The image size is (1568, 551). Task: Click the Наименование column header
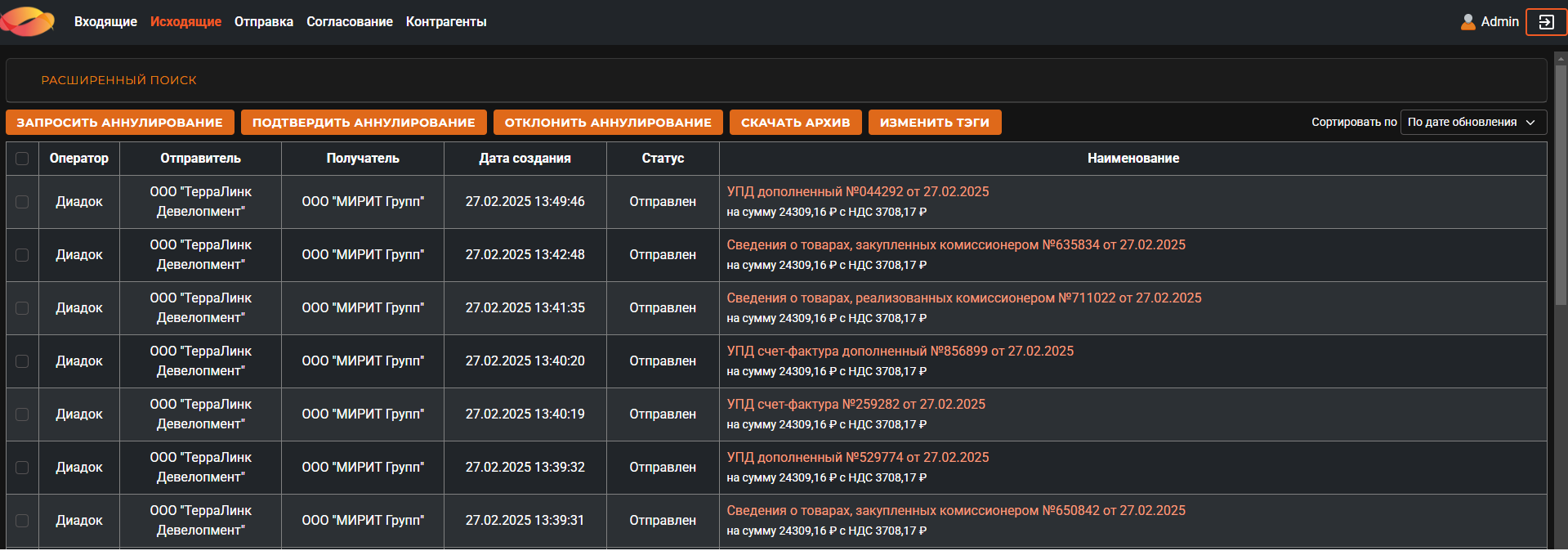click(1133, 159)
